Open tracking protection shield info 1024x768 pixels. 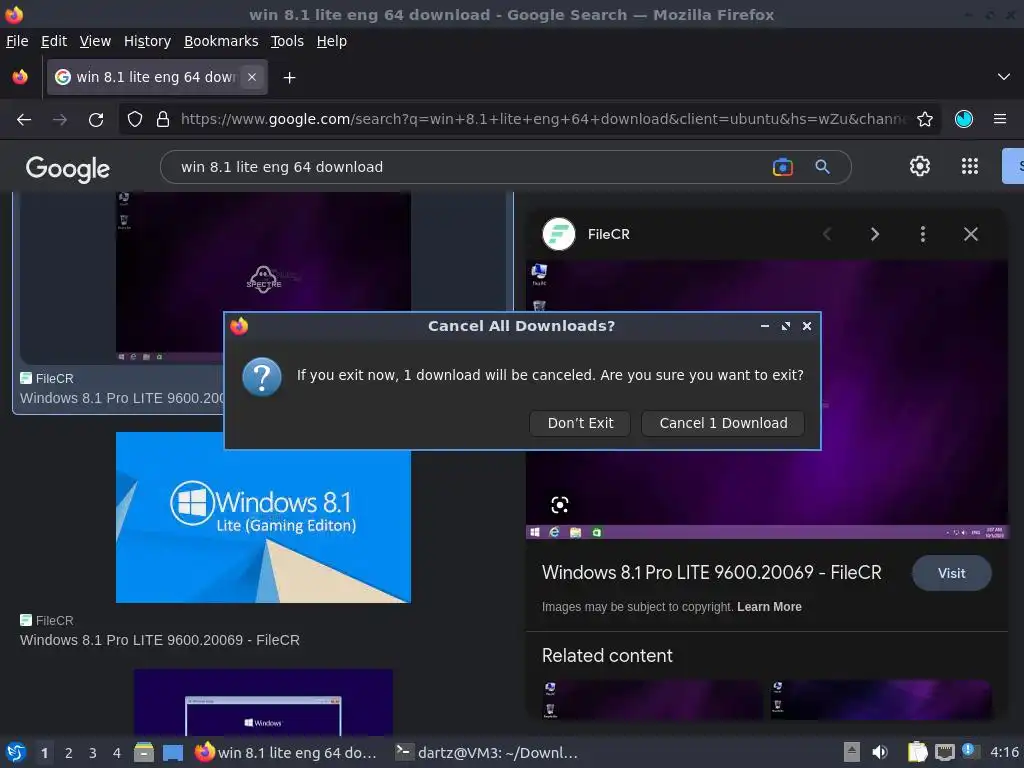pos(135,120)
